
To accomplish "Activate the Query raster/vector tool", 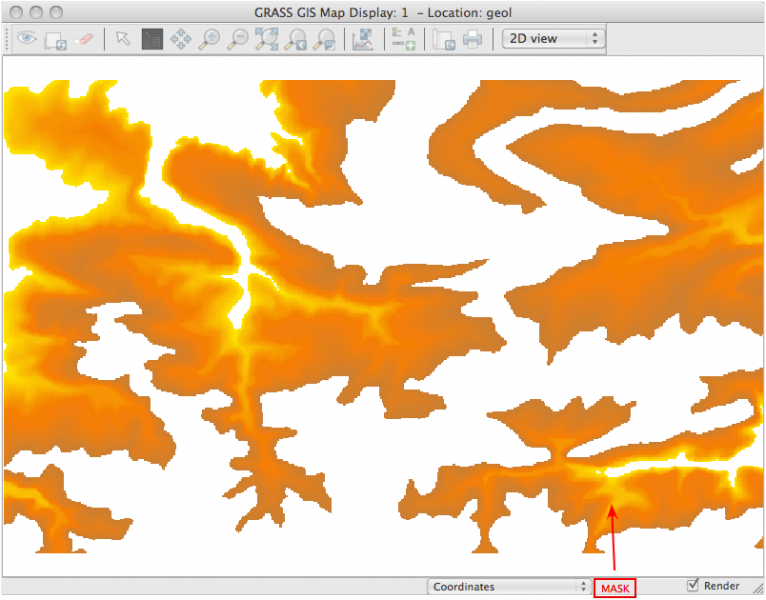I will pyautogui.click(x=152, y=39).
